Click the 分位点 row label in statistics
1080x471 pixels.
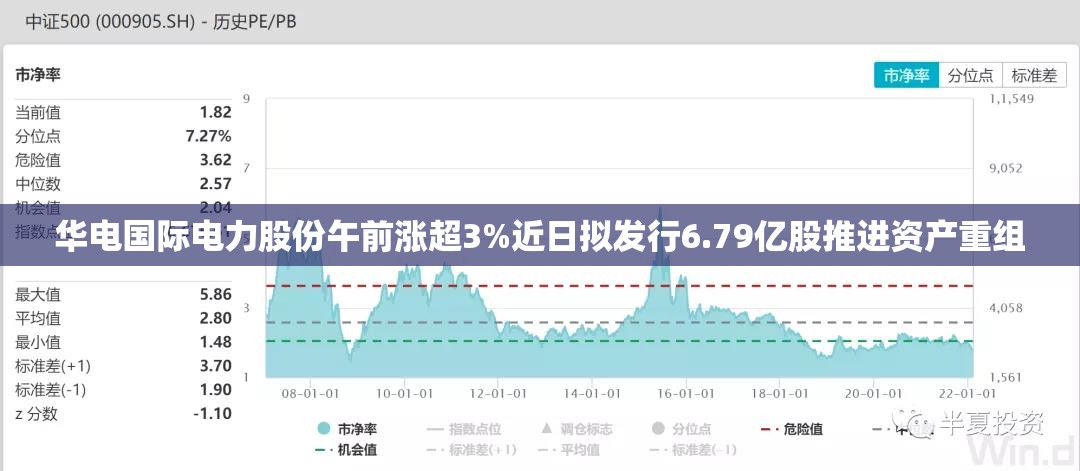[x=38, y=136]
